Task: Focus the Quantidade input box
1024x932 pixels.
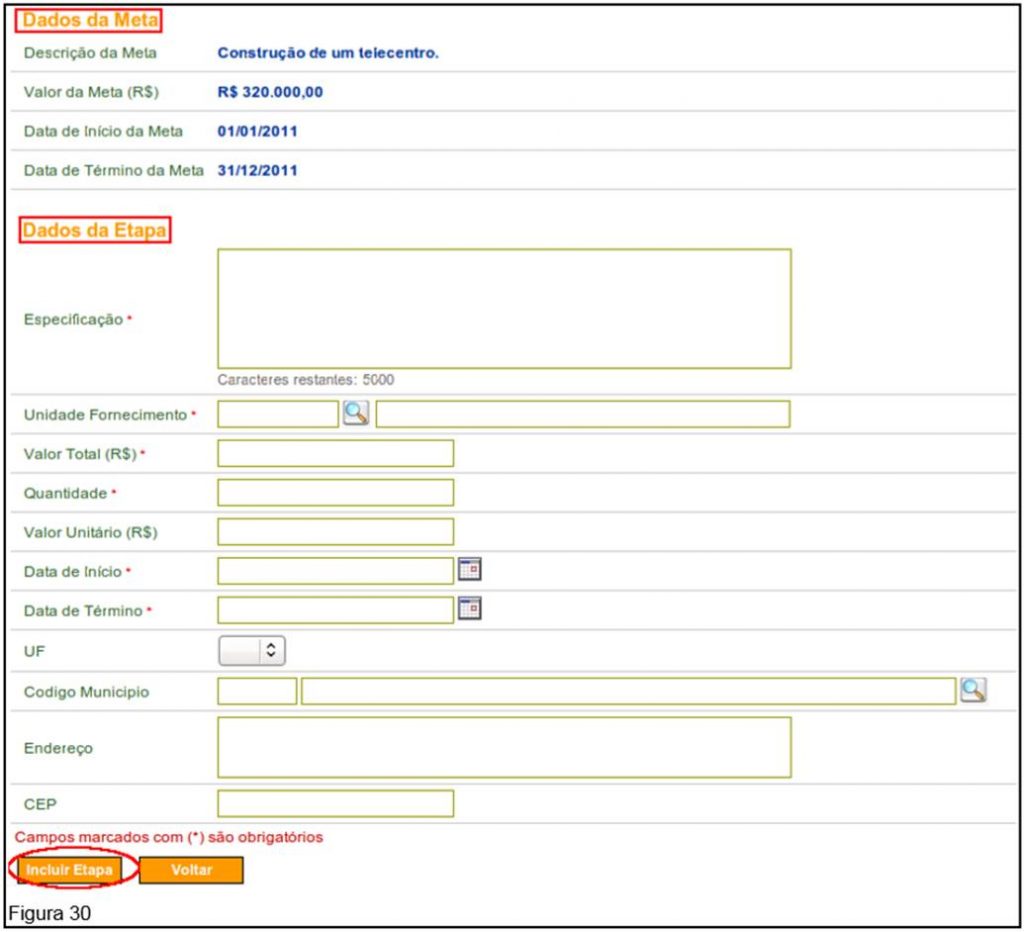Action: pos(335,492)
